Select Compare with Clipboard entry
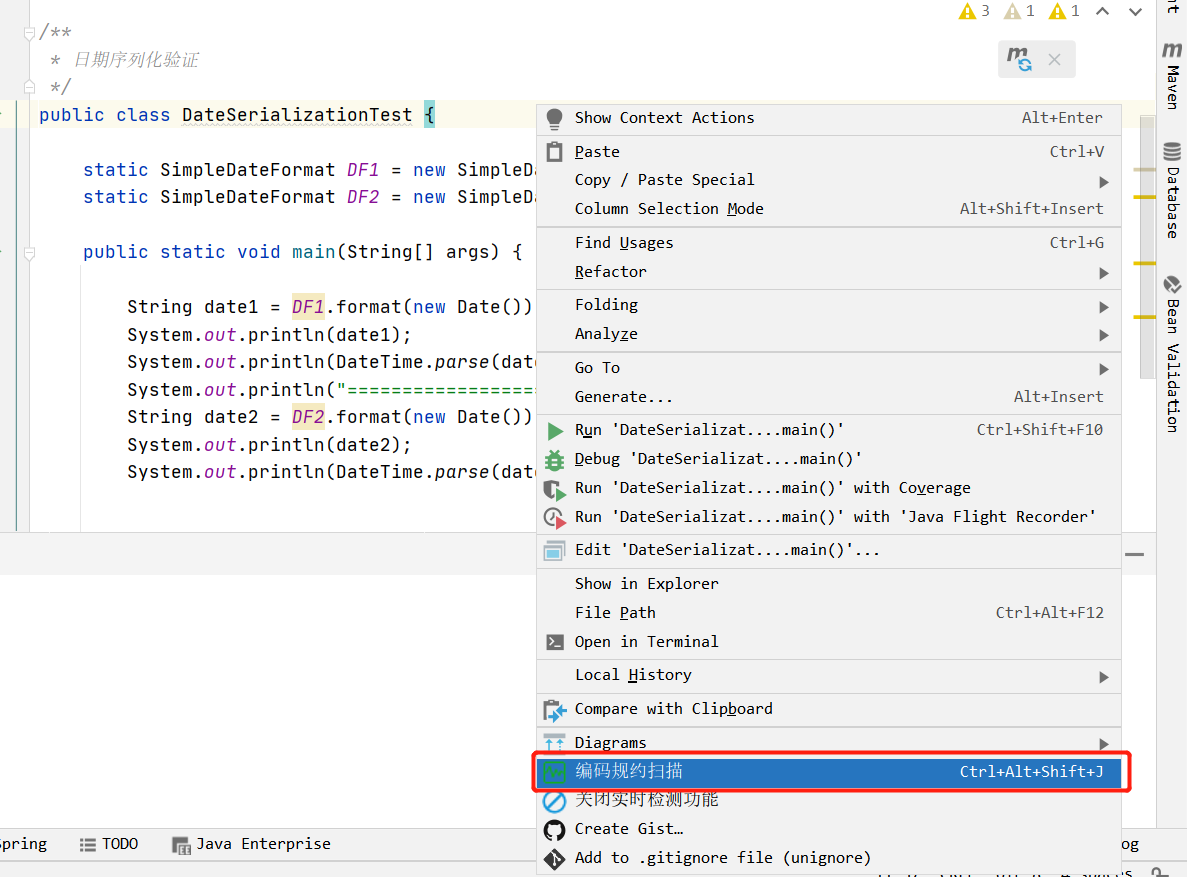Viewport: 1187px width, 877px height. pos(829,710)
